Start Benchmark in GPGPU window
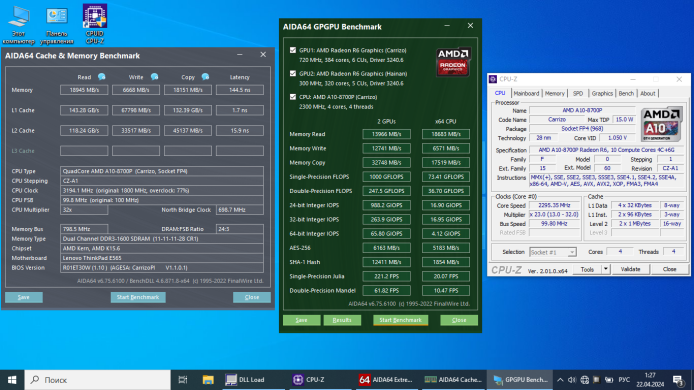The height and width of the screenshot is (390, 694). [x=401, y=320]
